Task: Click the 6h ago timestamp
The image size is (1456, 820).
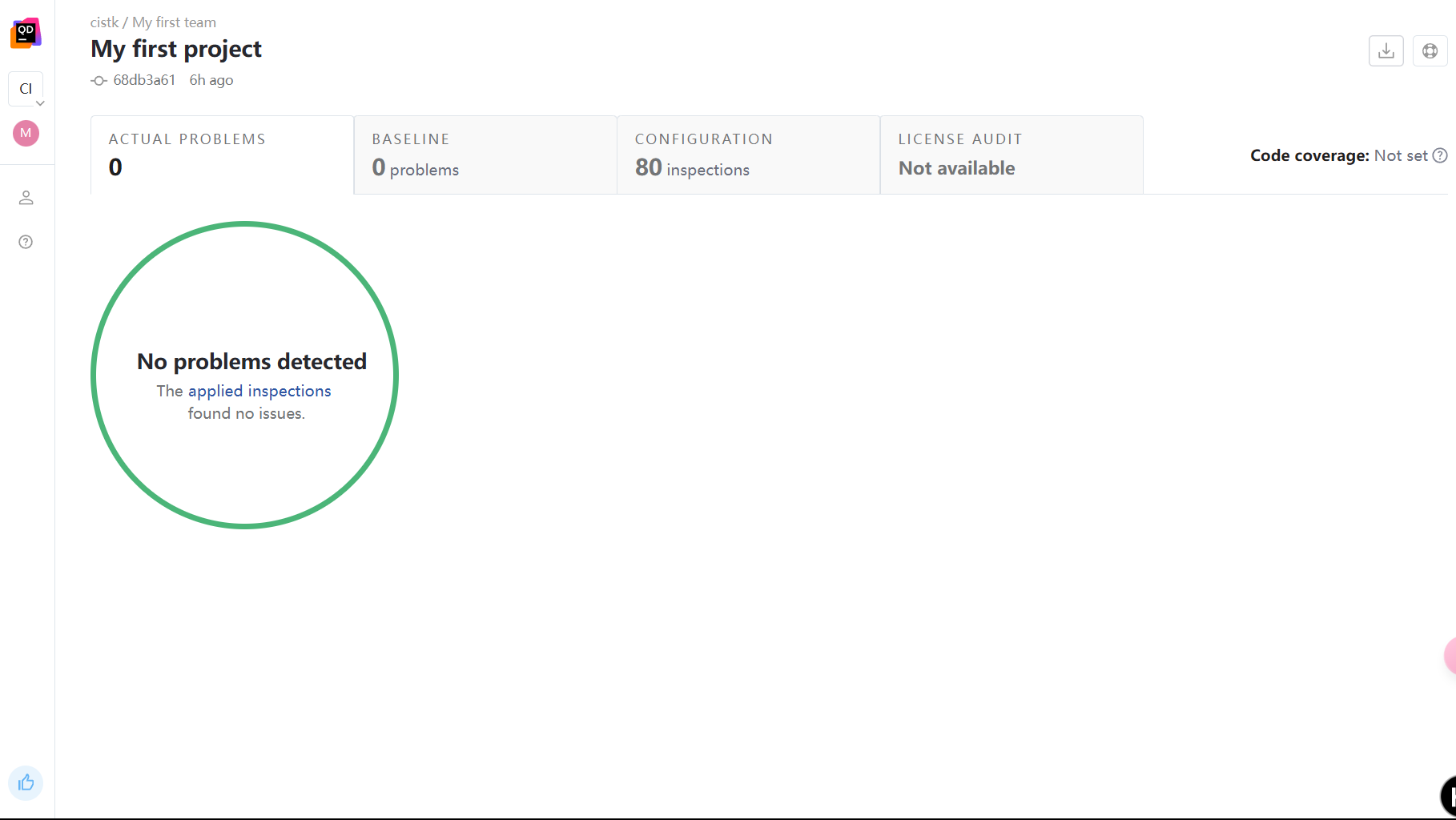Action: point(211,80)
